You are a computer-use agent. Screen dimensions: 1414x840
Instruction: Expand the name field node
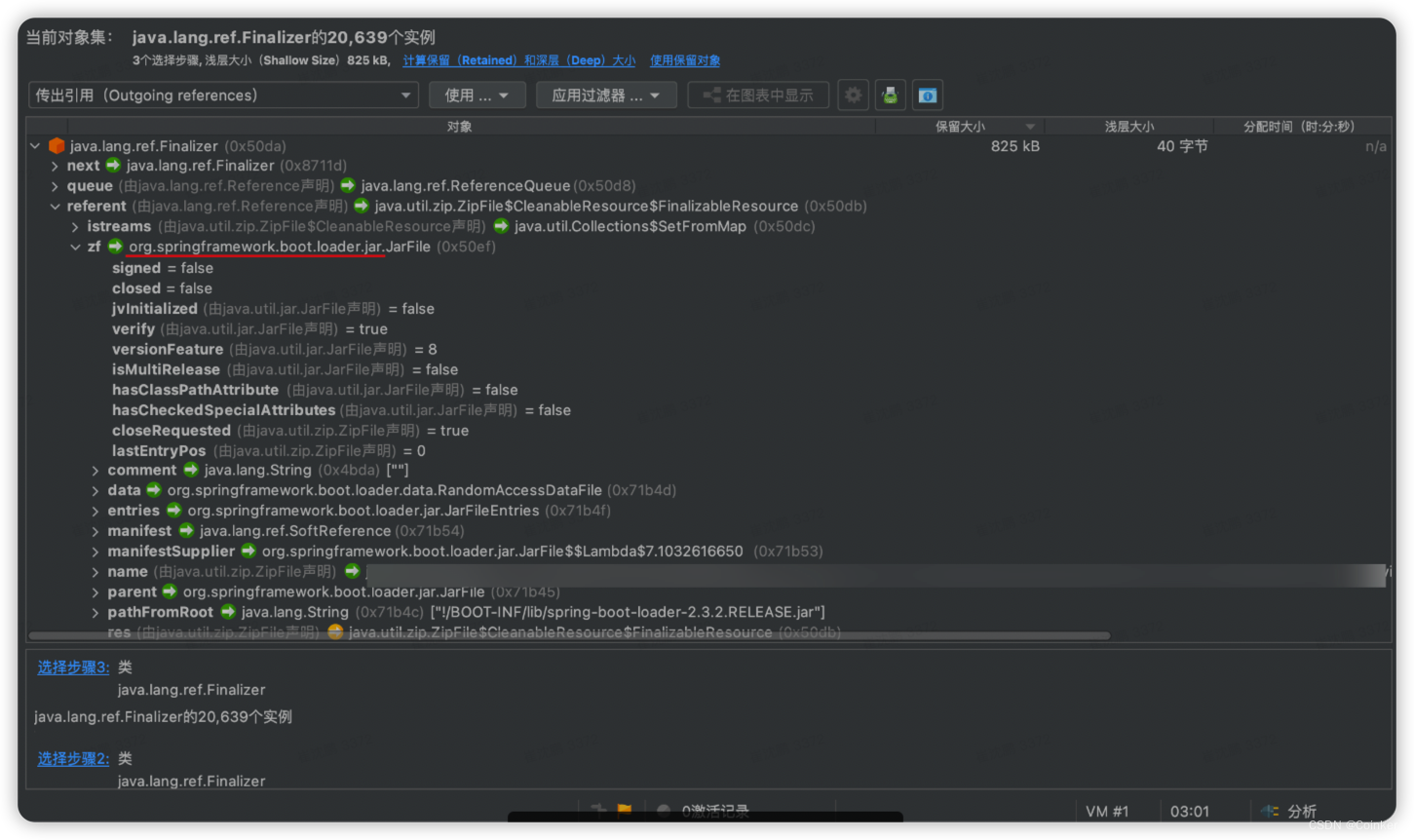point(96,572)
